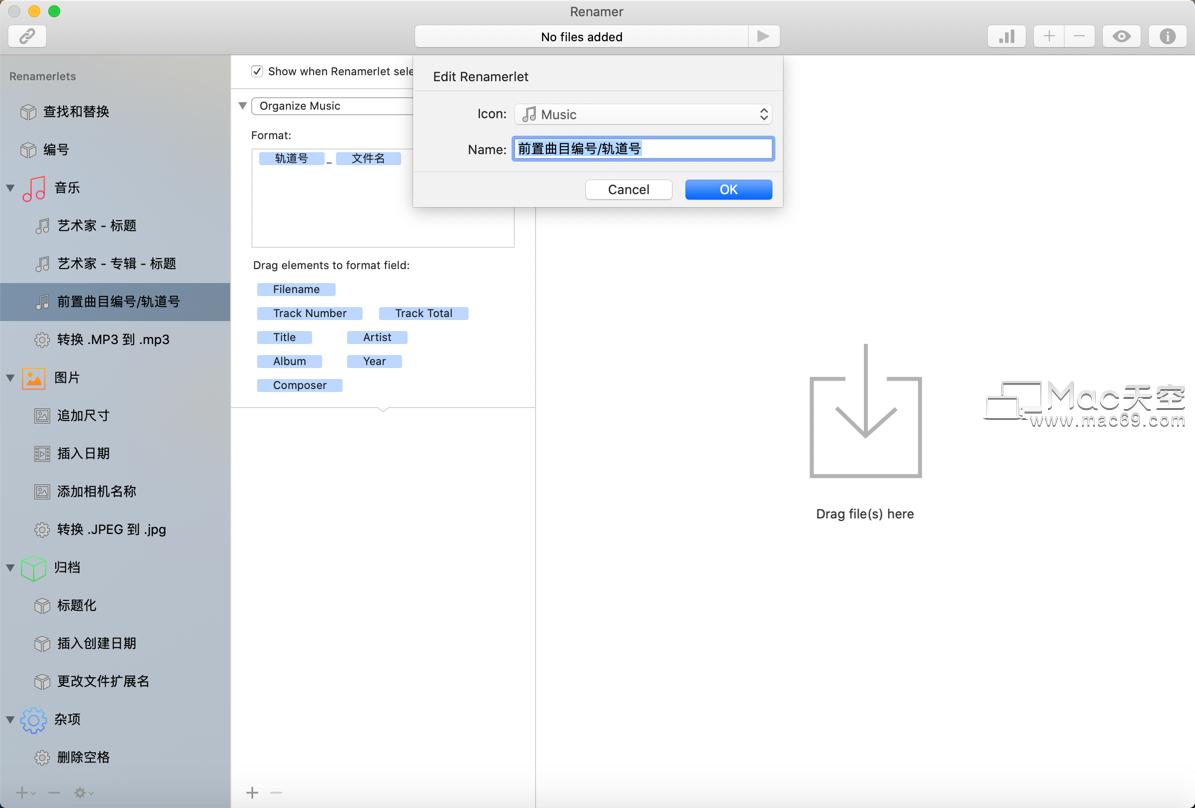This screenshot has width=1195, height=808.
Task: Open the Icon dropdown showing Music
Action: tap(643, 114)
